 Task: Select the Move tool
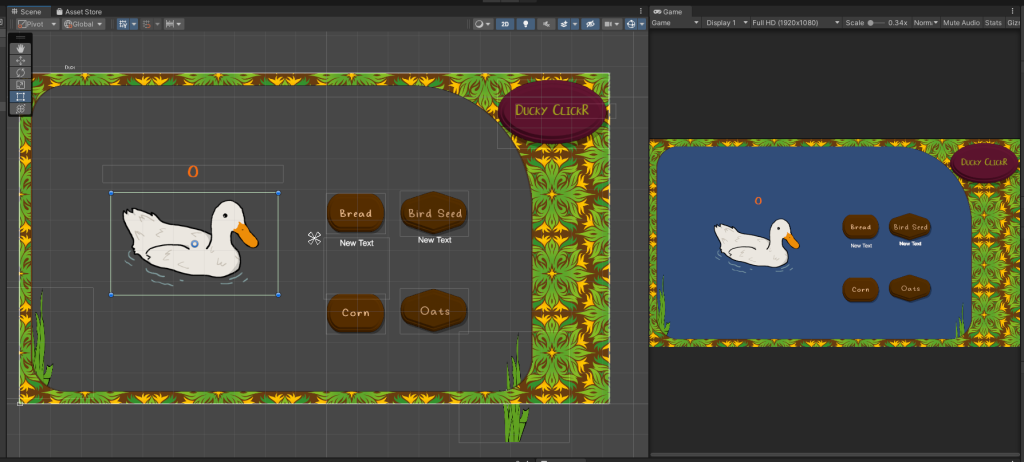point(21,60)
